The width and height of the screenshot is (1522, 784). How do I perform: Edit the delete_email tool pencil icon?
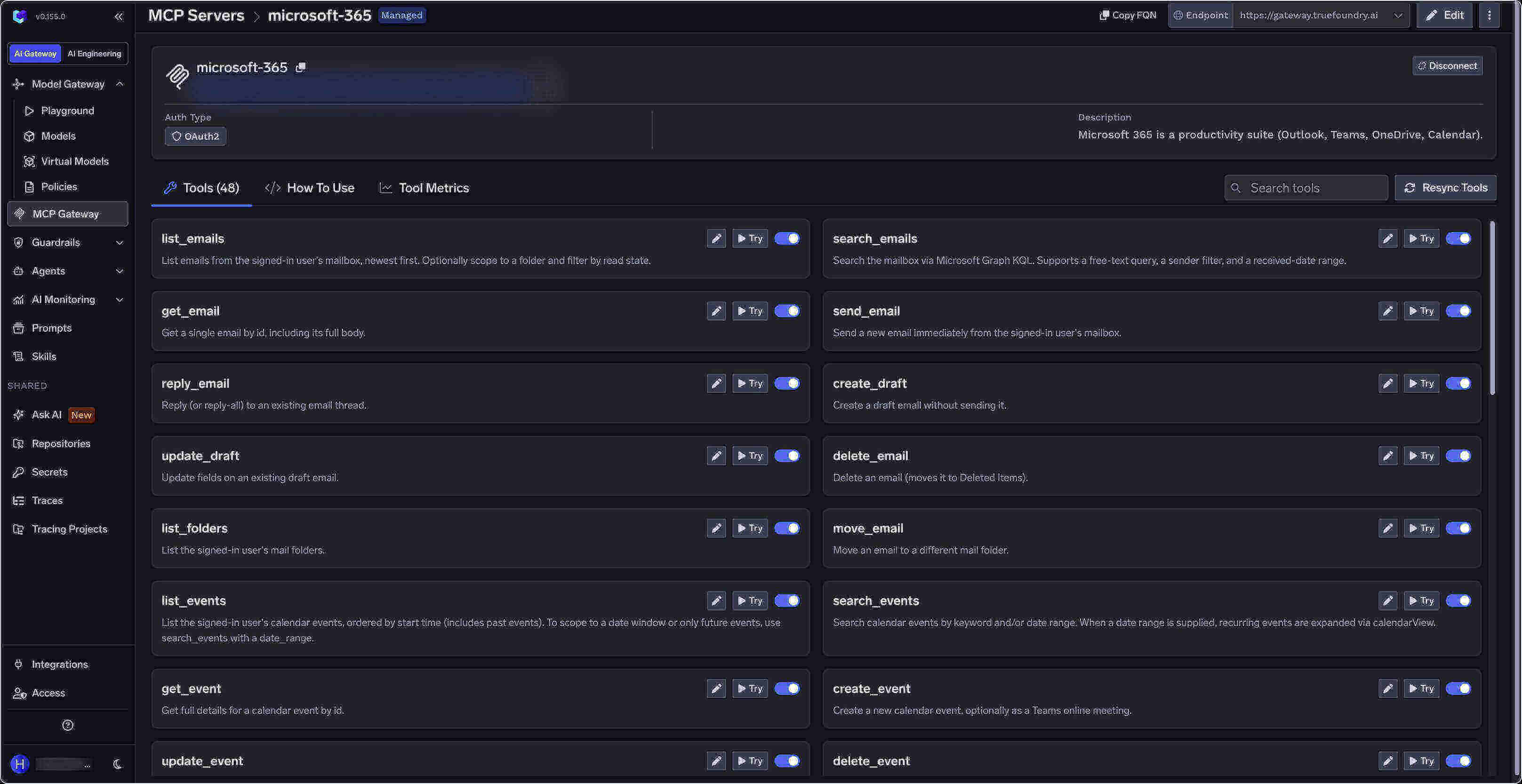pos(1387,456)
